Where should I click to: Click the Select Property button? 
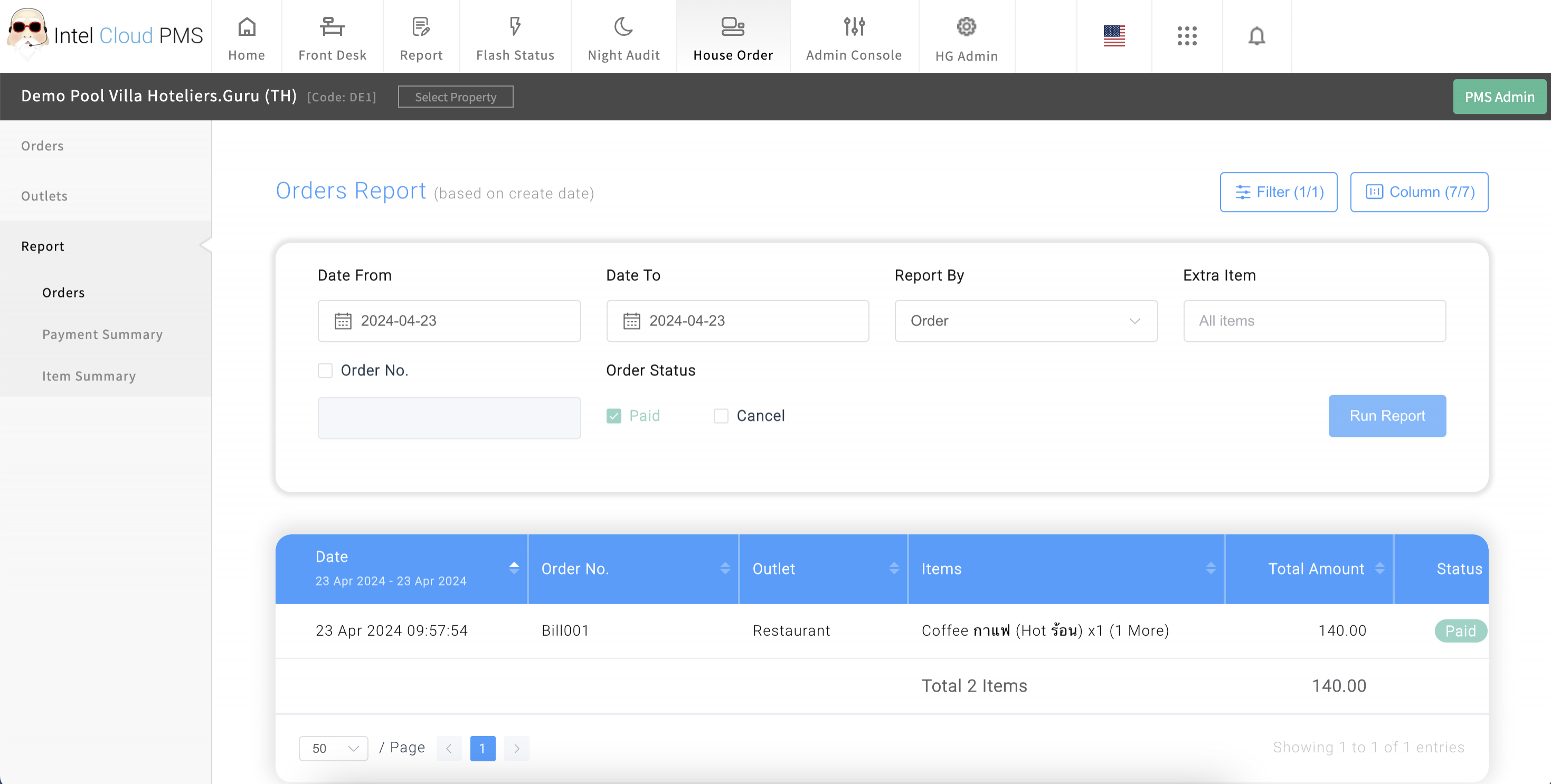click(x=455, y=97)
